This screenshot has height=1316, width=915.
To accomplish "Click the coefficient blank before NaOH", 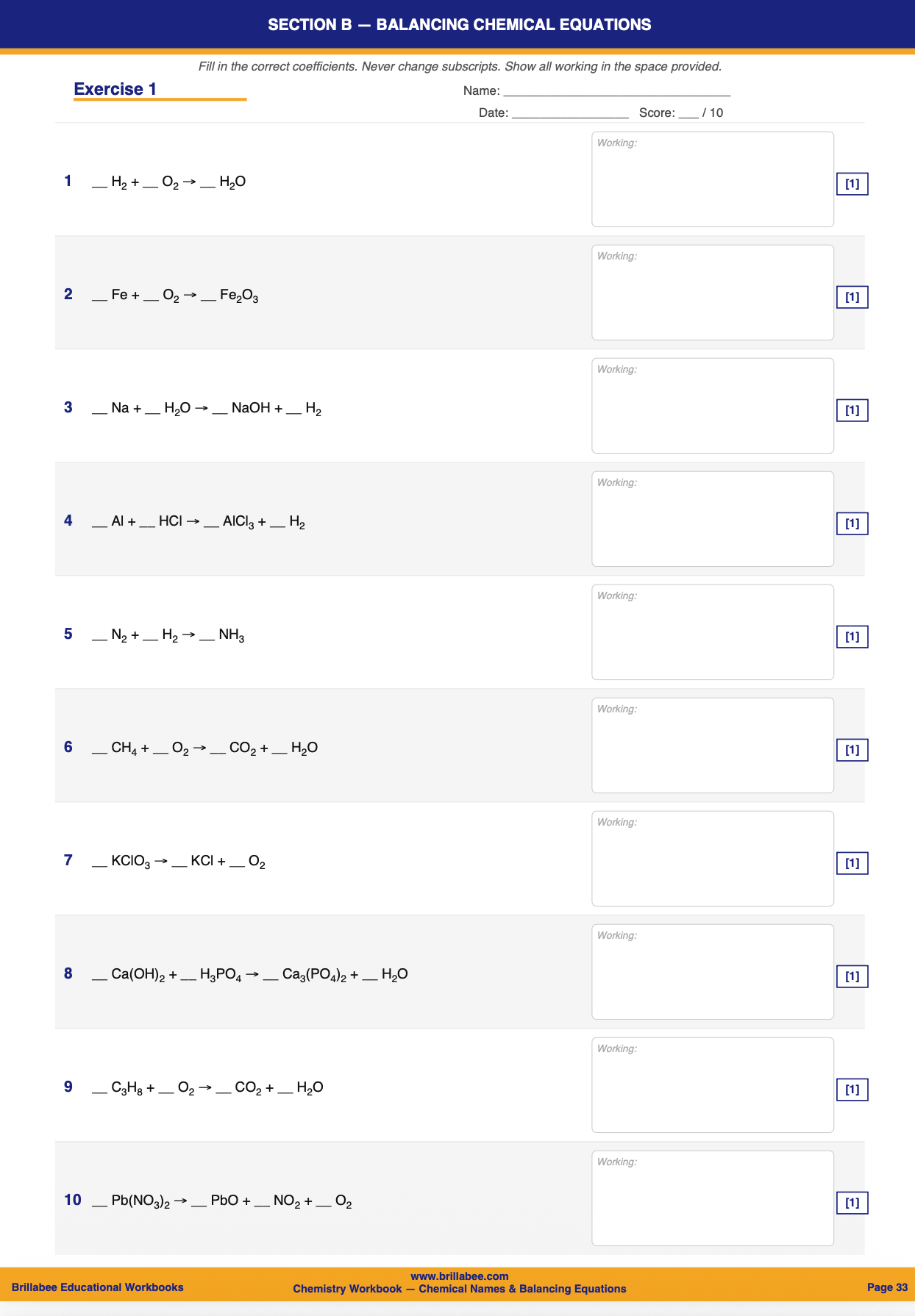I will (x=220, y=410).
